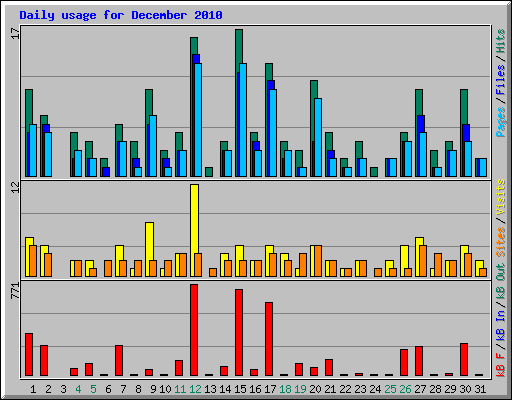
Task: Click green day label 5
Action: pos(93,389)
